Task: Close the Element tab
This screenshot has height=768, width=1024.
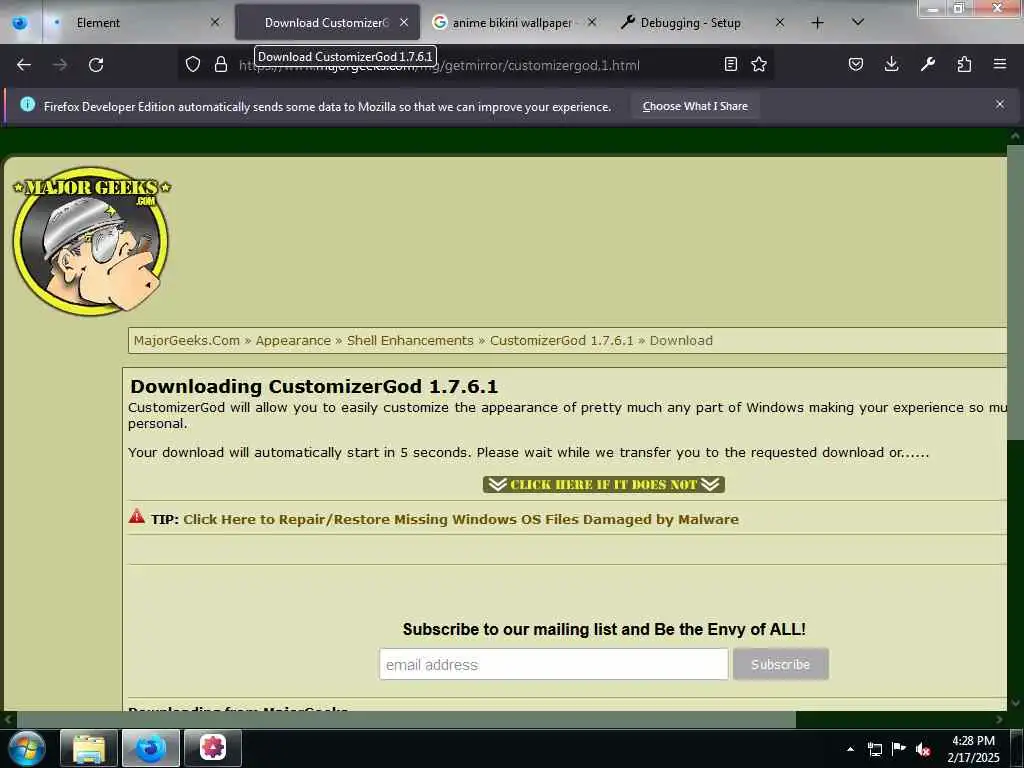Action: pyautogui.click(x=215, y=22)
